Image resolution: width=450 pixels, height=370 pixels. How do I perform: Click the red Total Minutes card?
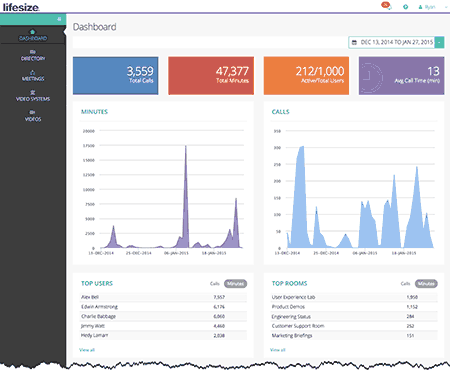coord(211,76)
